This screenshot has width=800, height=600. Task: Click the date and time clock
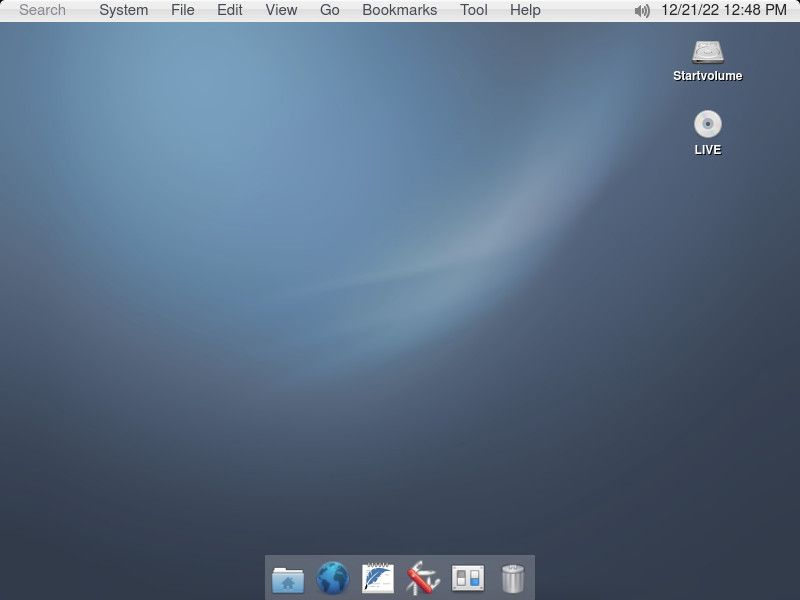pyautogui.click(x=723, y=10)
